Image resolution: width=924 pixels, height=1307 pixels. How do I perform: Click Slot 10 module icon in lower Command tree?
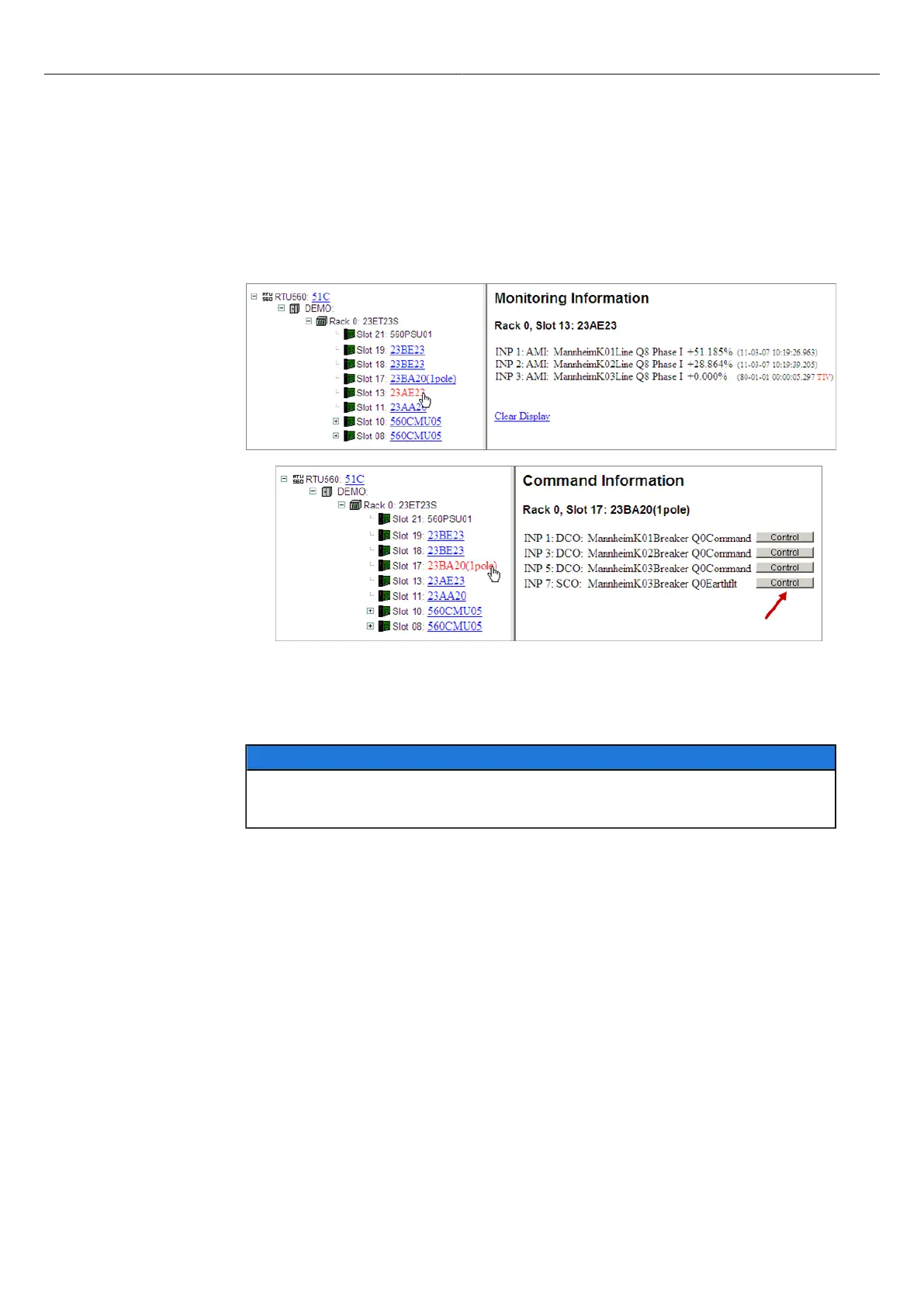pyautogui.click(x=384, y=611)
